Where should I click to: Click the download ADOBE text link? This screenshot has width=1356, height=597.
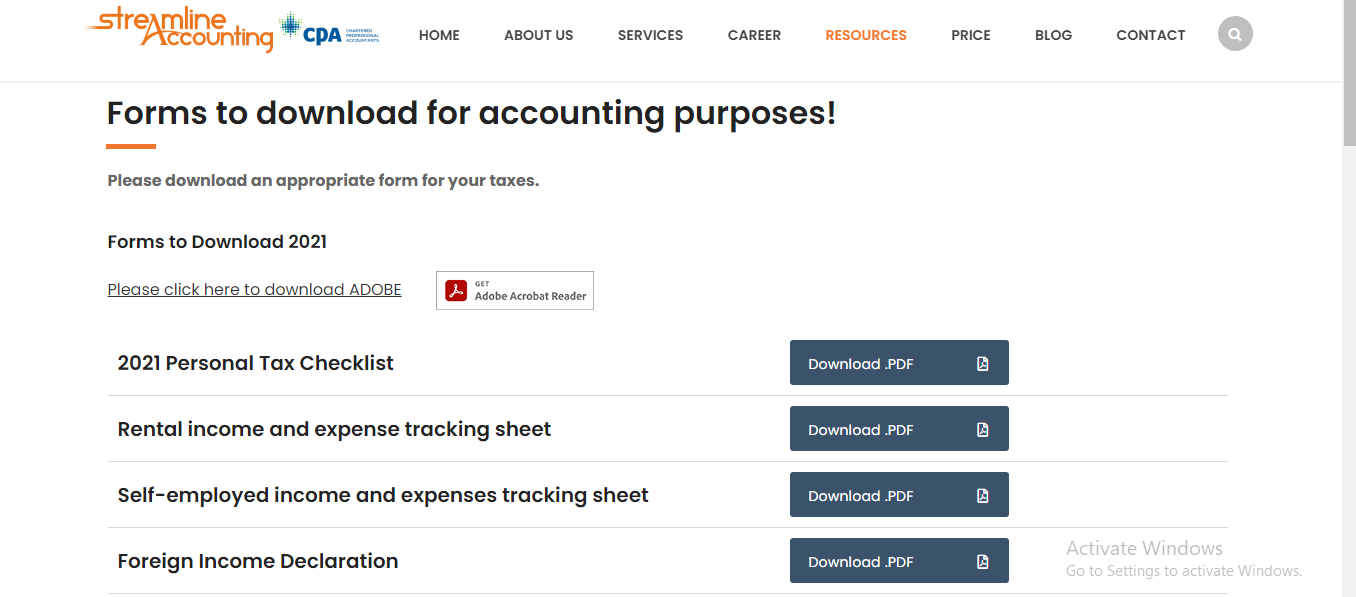pyautogui.click(x=254, y=290)
